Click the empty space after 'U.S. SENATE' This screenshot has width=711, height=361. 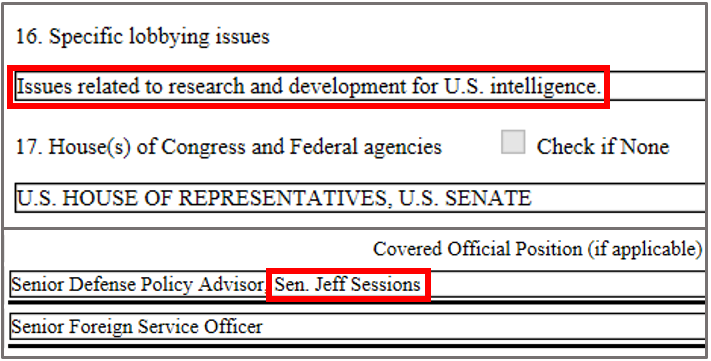(x=617, y=198)
